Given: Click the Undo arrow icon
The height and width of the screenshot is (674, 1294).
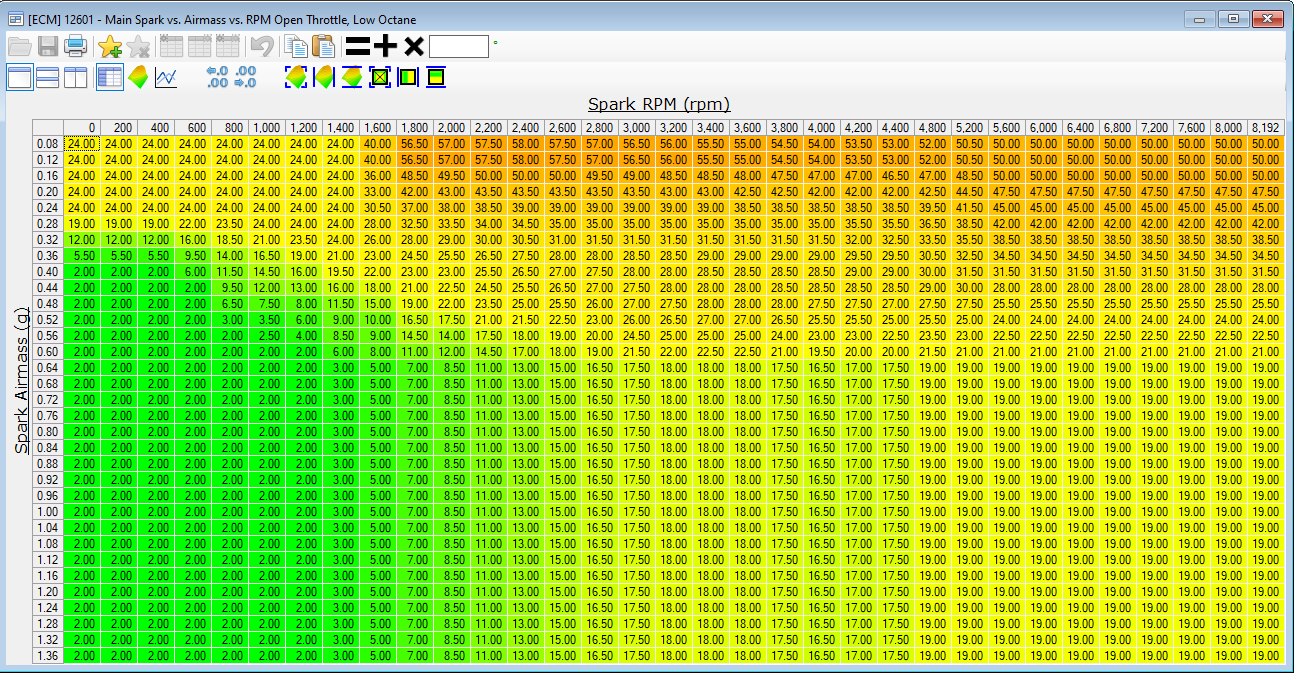Looking at the screenshot, I should 262,46.
